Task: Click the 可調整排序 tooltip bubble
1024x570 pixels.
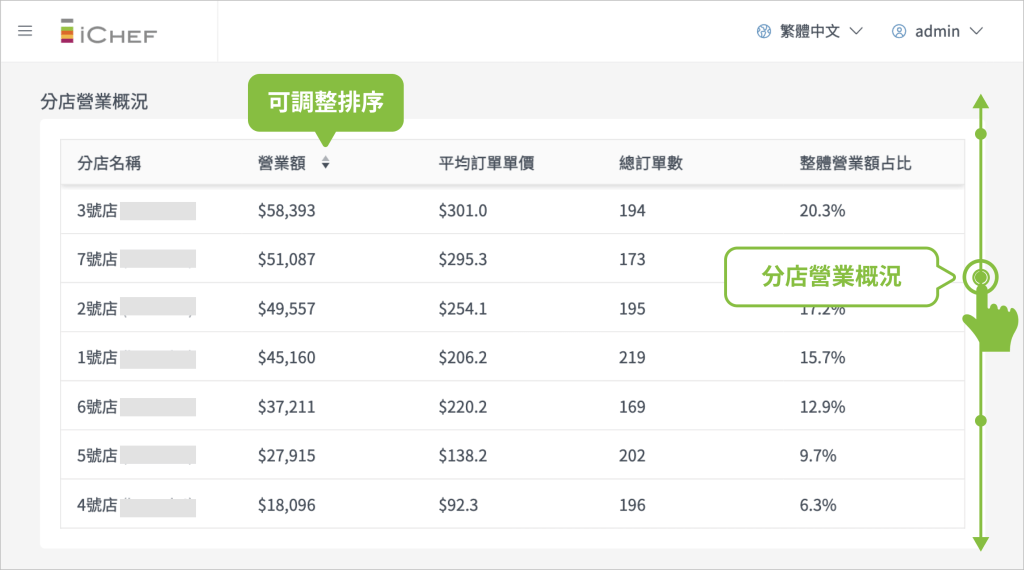Action: coord(325,102)
